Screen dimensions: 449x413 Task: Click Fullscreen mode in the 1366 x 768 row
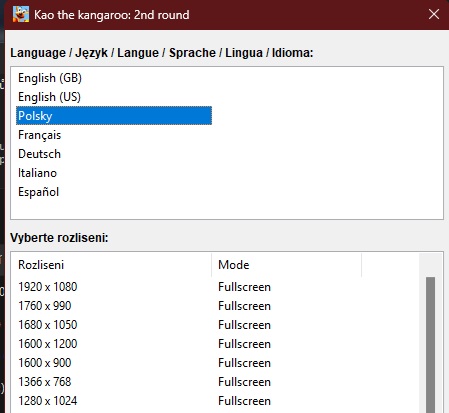(244, 382)
